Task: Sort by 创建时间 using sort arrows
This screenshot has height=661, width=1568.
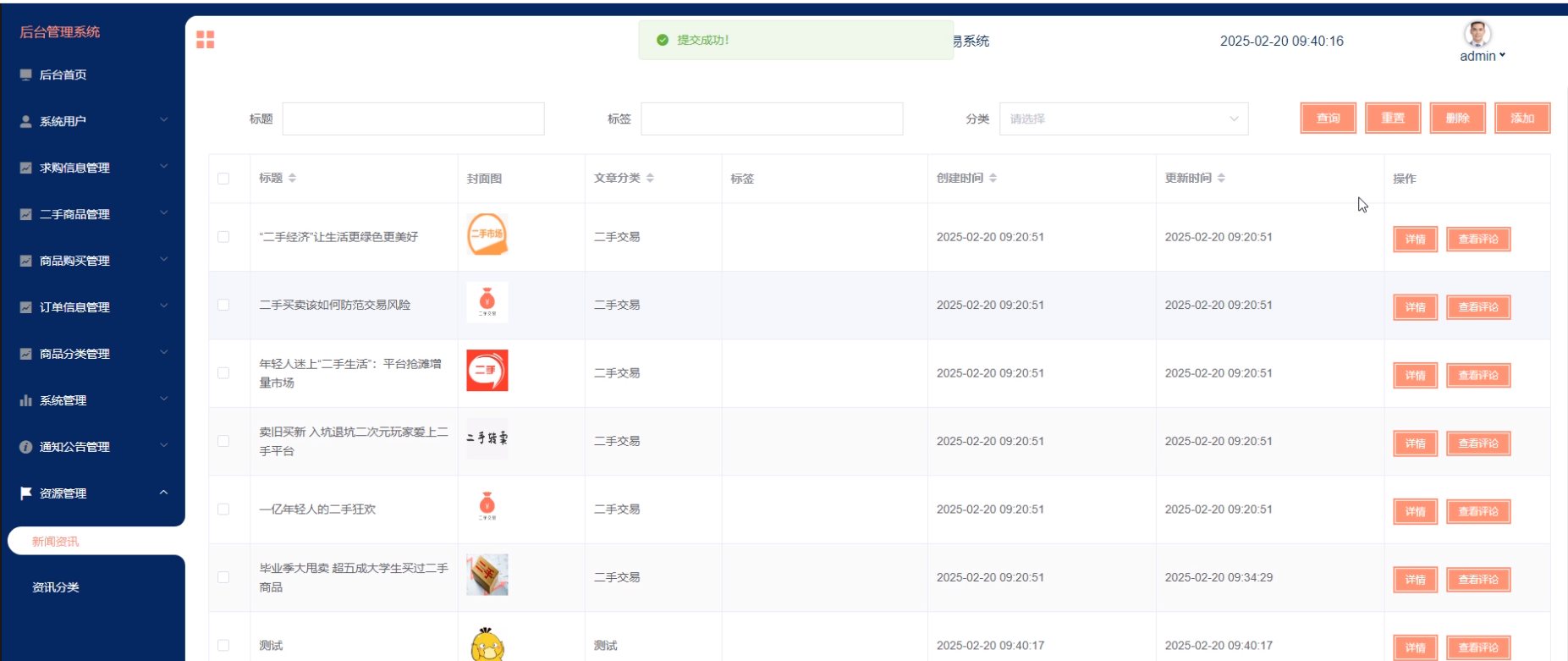Action: click(993, 178)
